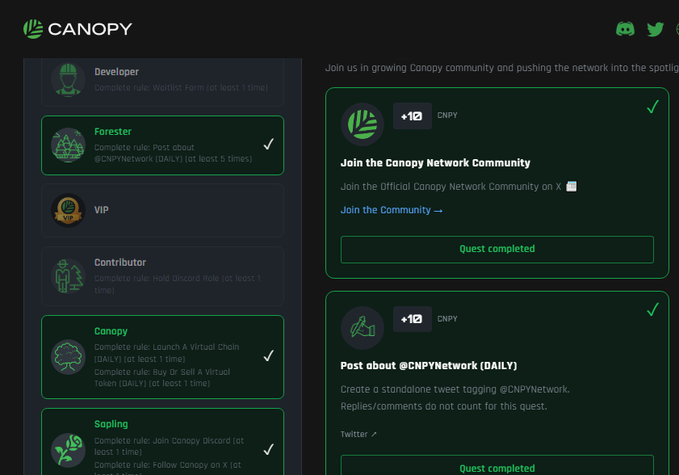The height and width of the screenshot is (475, 679).
Task: Click 'Complete rule: Follow Canopy on X' text
Action: tap(168, 468)
